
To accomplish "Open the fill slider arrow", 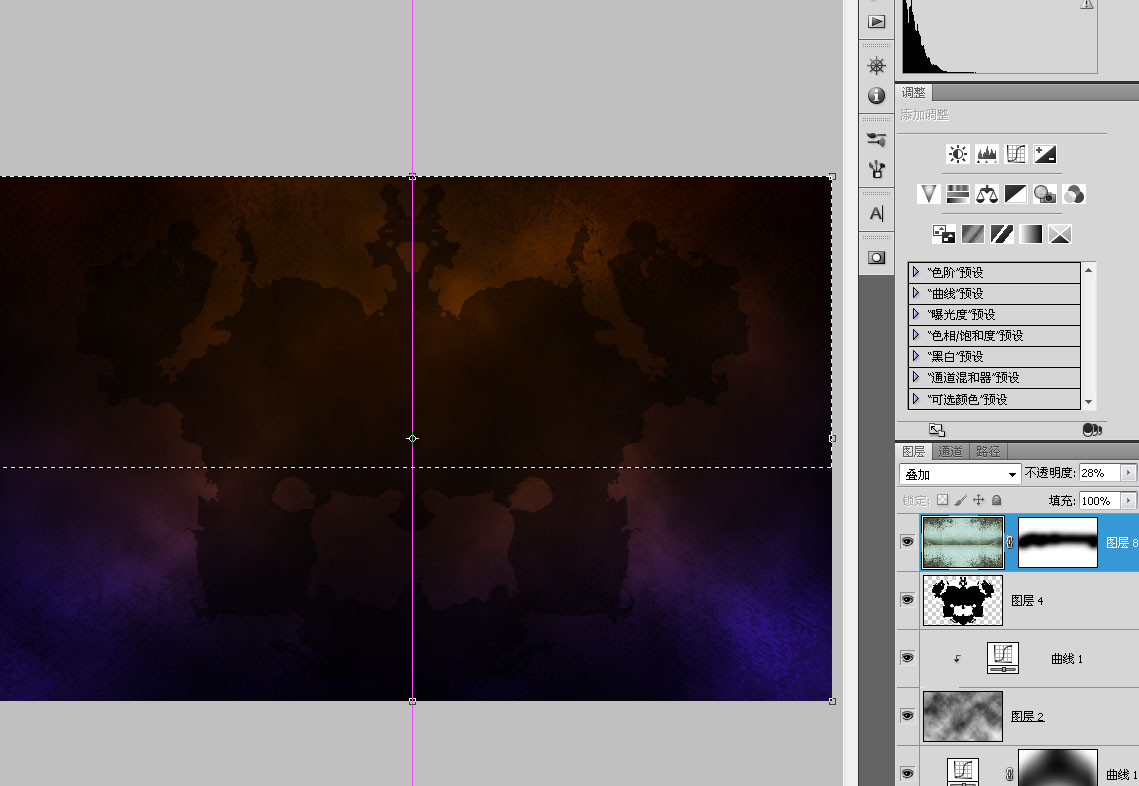I will pyautogui.click(x=1128, y=501).
